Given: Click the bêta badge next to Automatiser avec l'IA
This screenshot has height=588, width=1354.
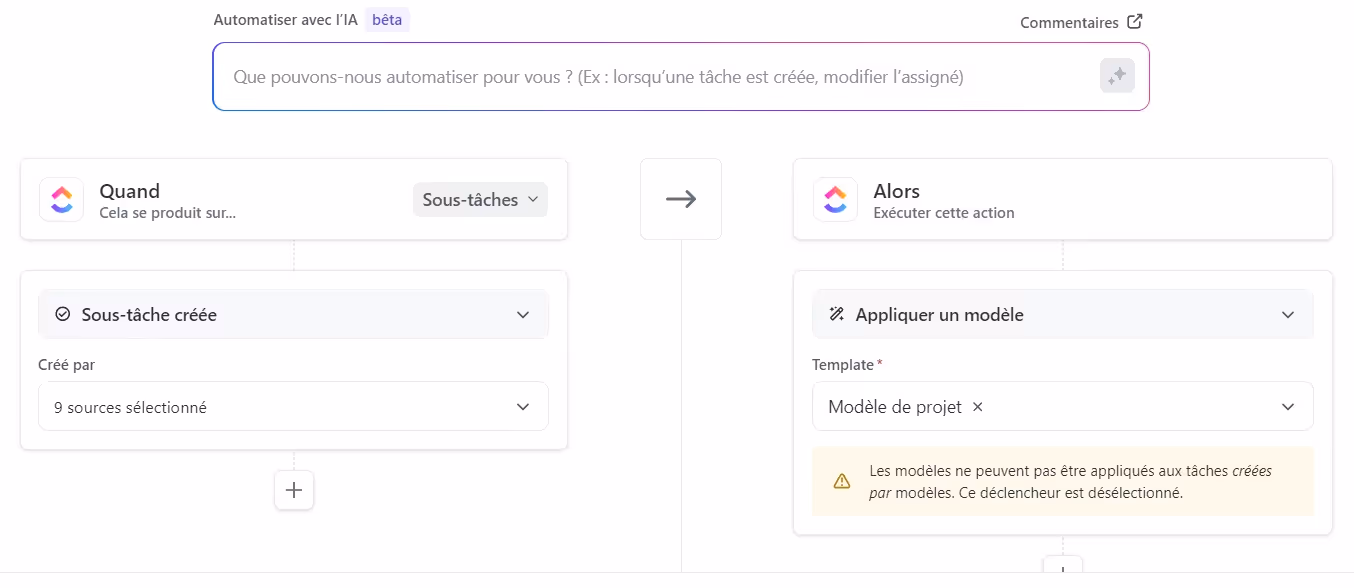Looking at the screenshot, I should (x=387, y=19).
